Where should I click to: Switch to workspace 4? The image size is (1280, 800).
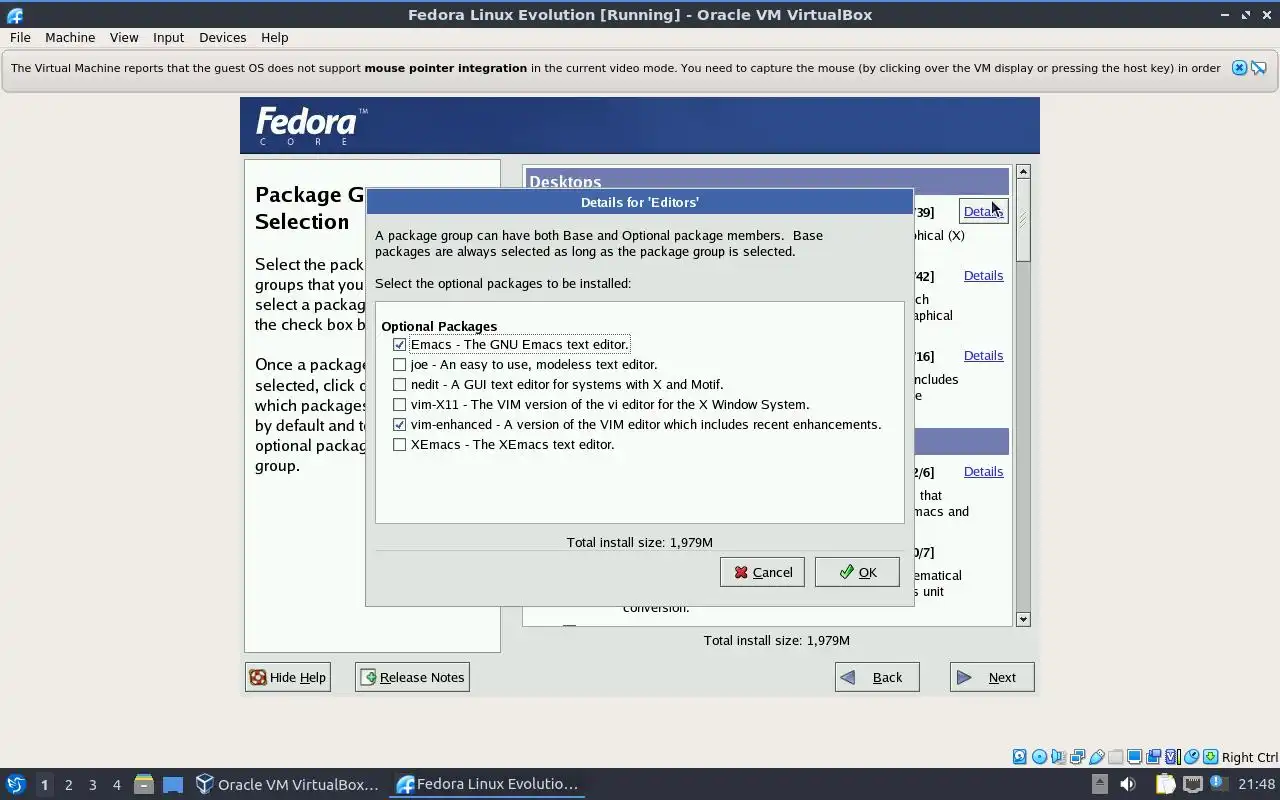tap(116, 784)
